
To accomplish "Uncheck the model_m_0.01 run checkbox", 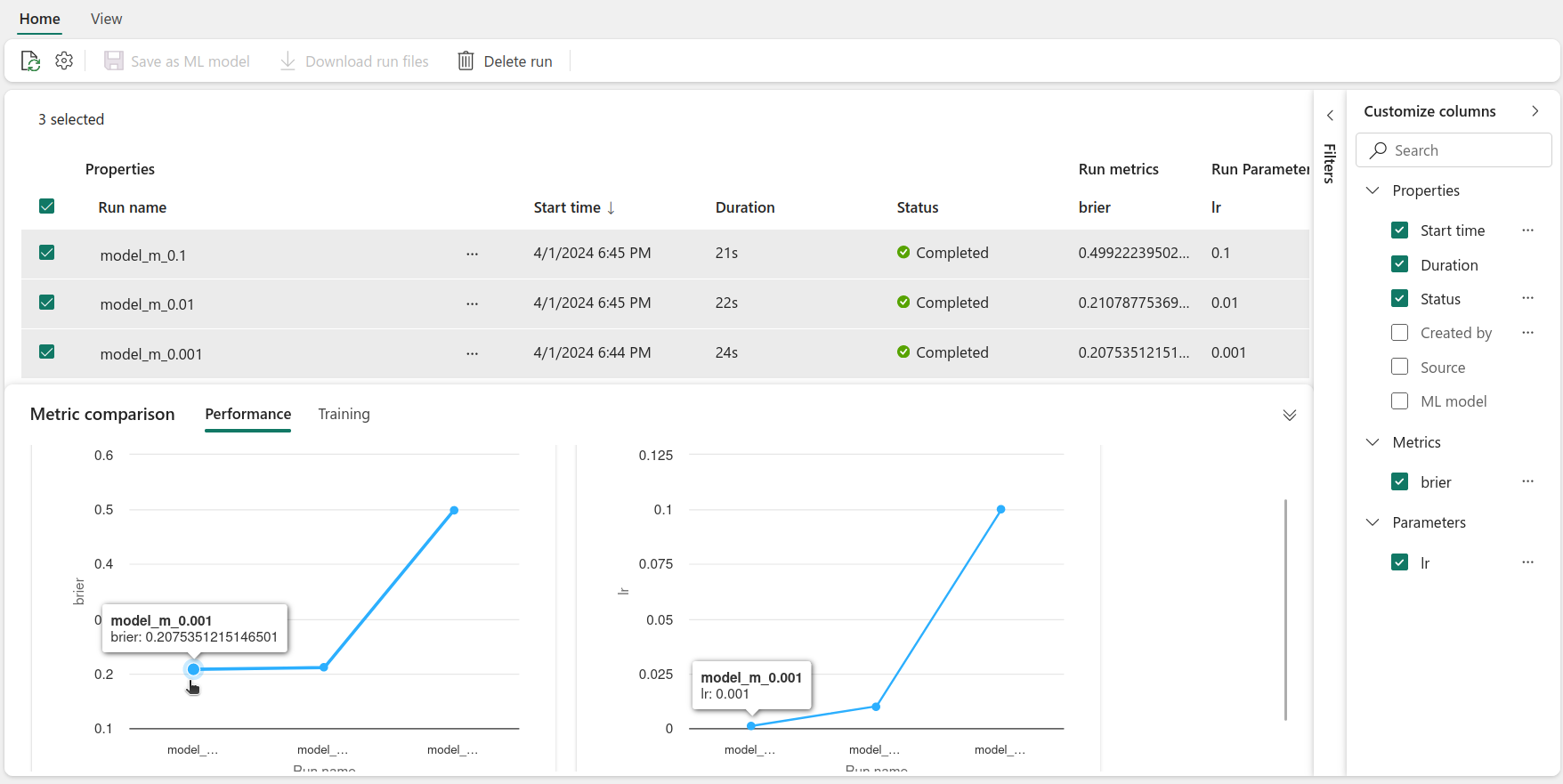I will click(47, 303).
